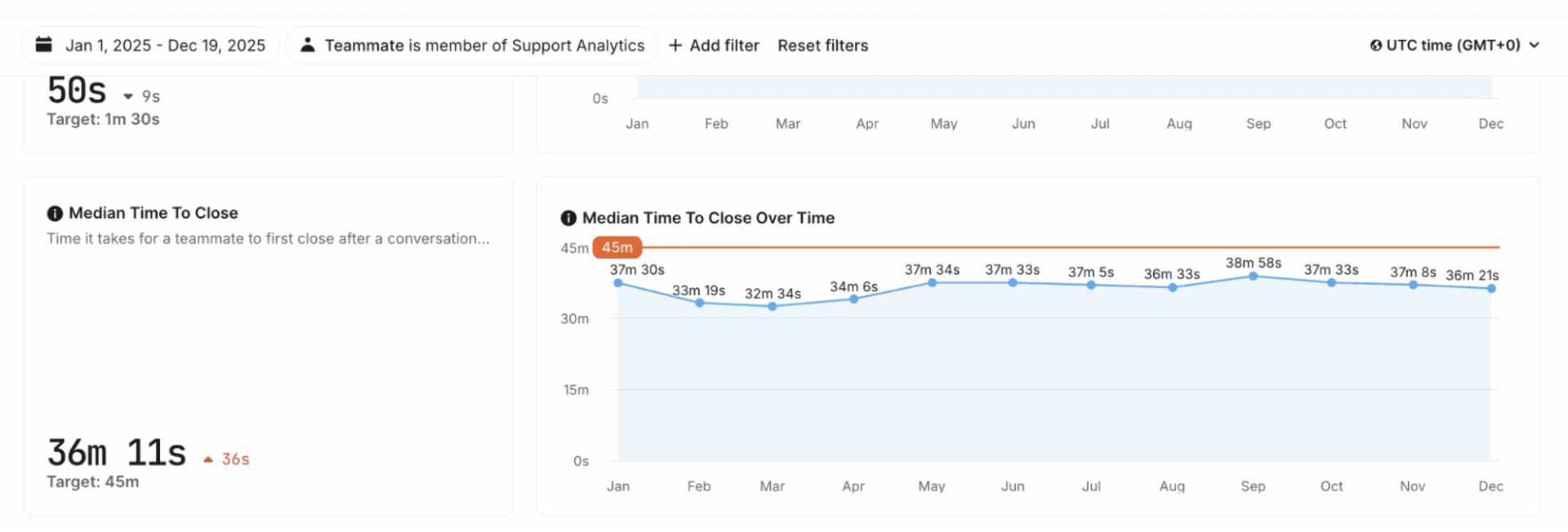Click the info icon next to Median Time To Close
Viewport: 1568px width, 532px height.
point(54,213)
